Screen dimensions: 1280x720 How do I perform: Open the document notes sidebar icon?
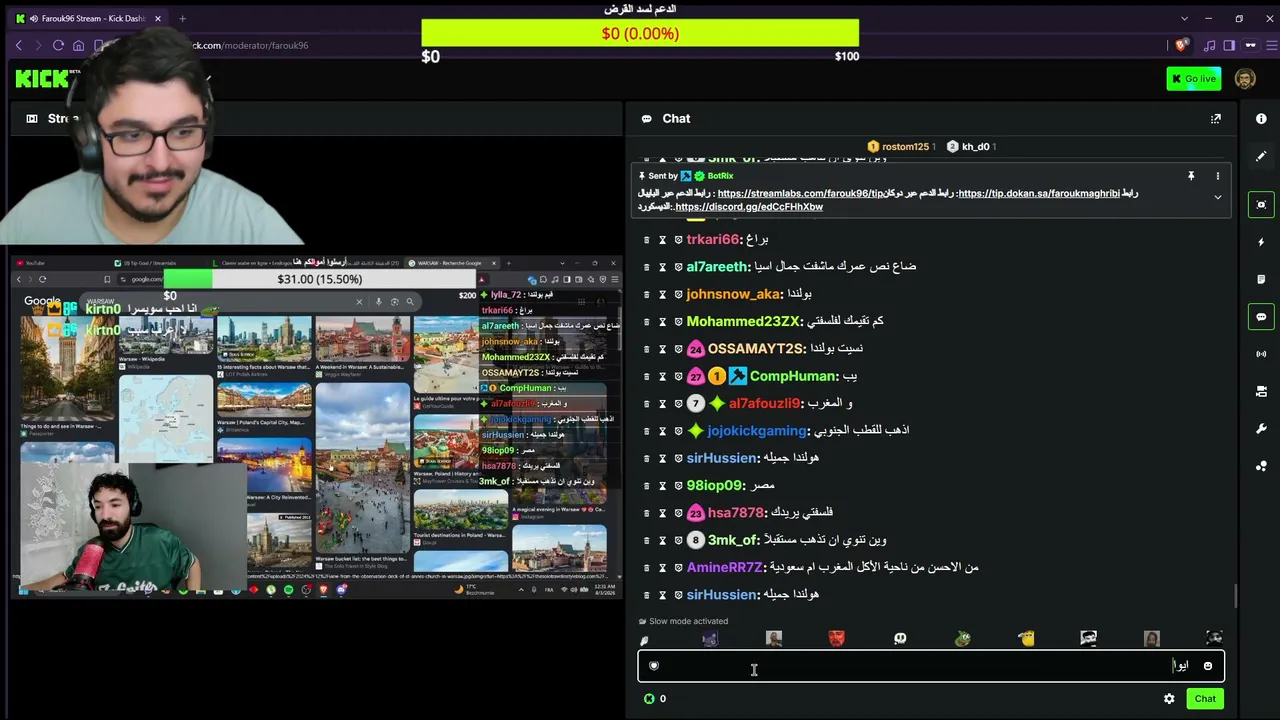1261,279
